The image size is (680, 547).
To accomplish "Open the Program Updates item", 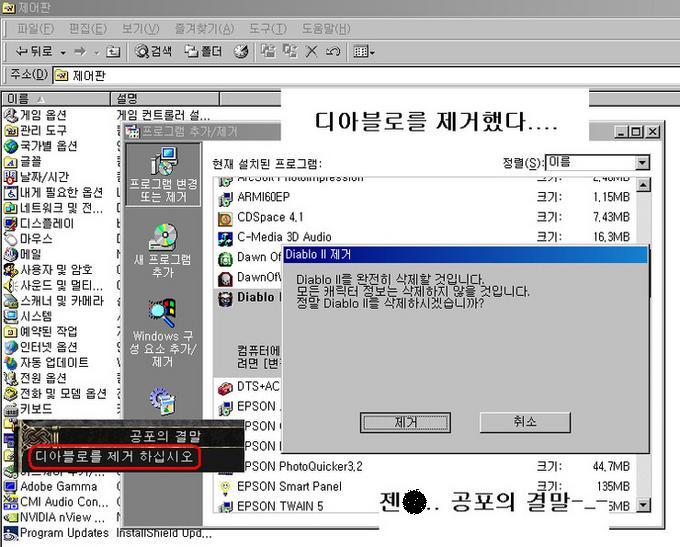I will coord(56,533).
